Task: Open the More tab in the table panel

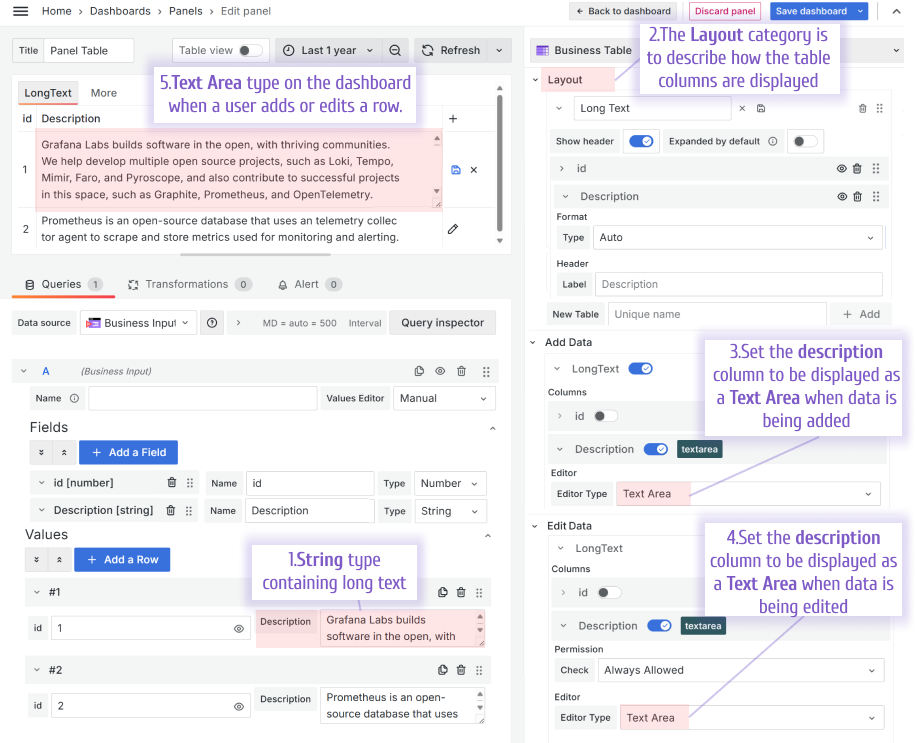Action: pos(105,93)
